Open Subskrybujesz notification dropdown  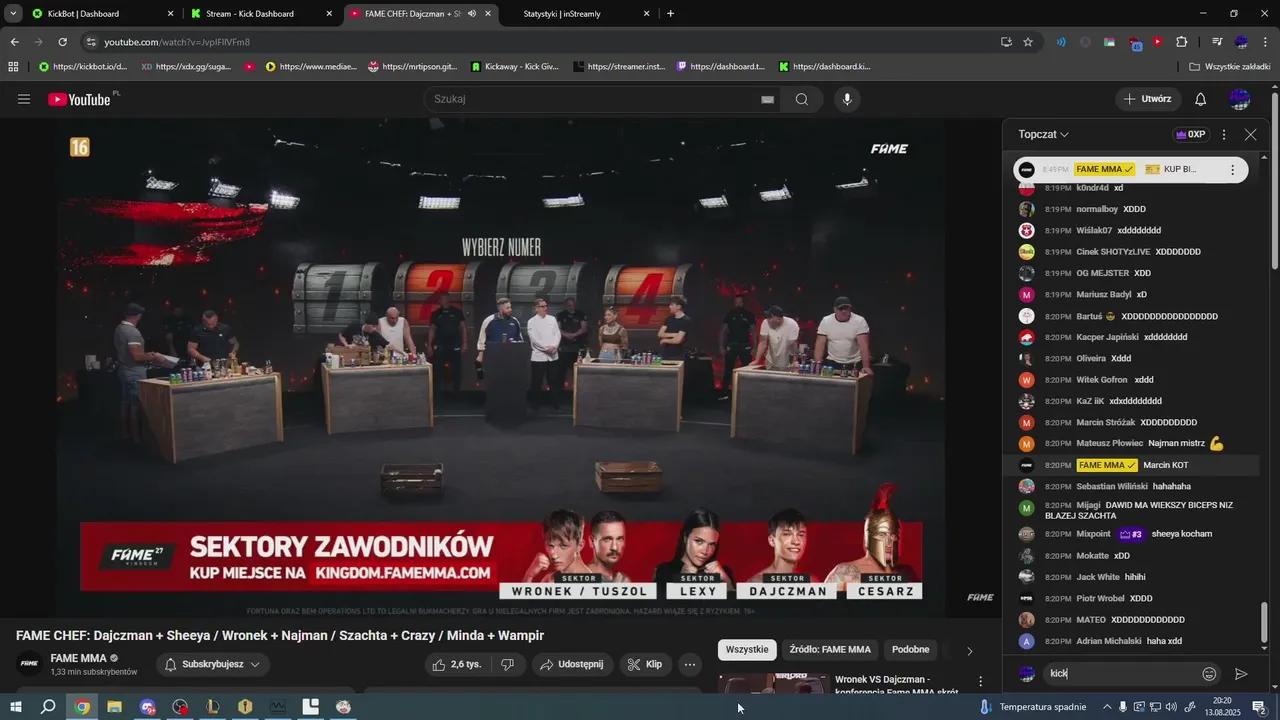pyautogui.click(x=213, y=664)
